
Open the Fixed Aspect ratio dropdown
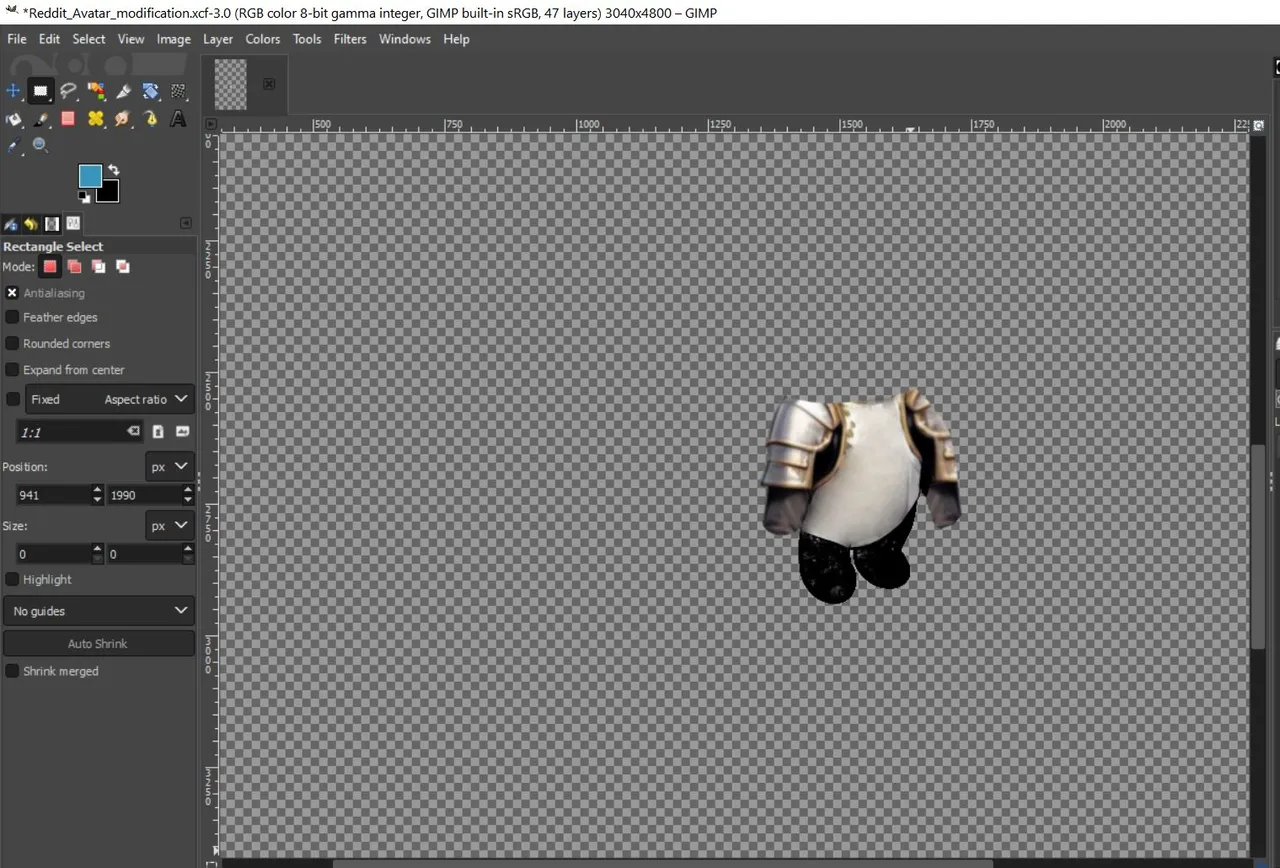[x=110, y=399]
